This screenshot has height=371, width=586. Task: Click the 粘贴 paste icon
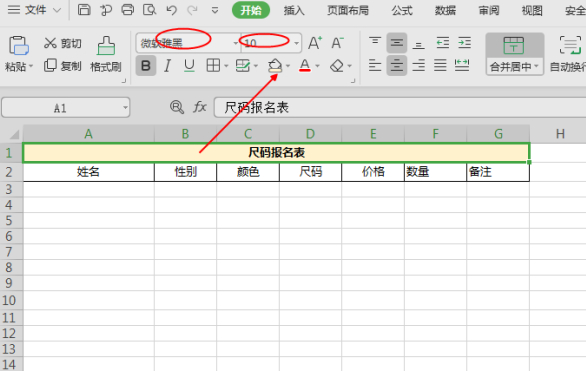coord(18,46)
